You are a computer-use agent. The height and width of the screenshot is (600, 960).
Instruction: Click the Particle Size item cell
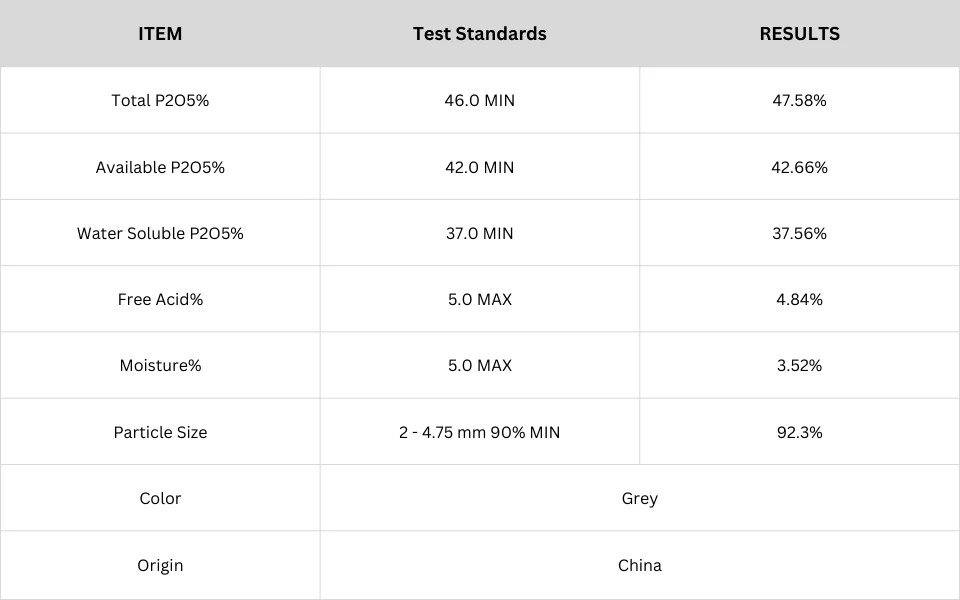point(160,432)
